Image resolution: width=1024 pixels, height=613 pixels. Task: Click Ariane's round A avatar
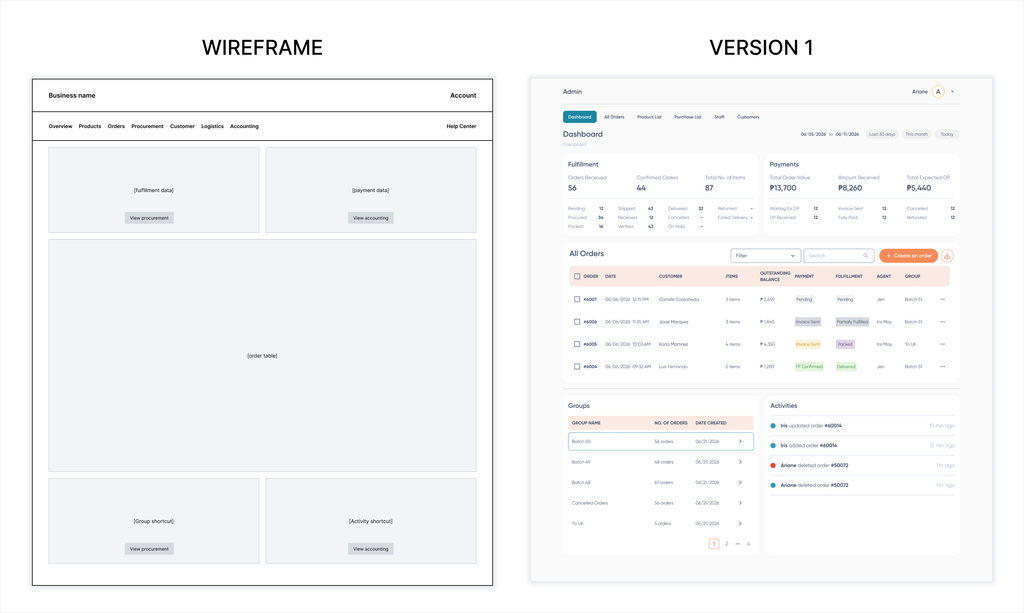(938, 91)
